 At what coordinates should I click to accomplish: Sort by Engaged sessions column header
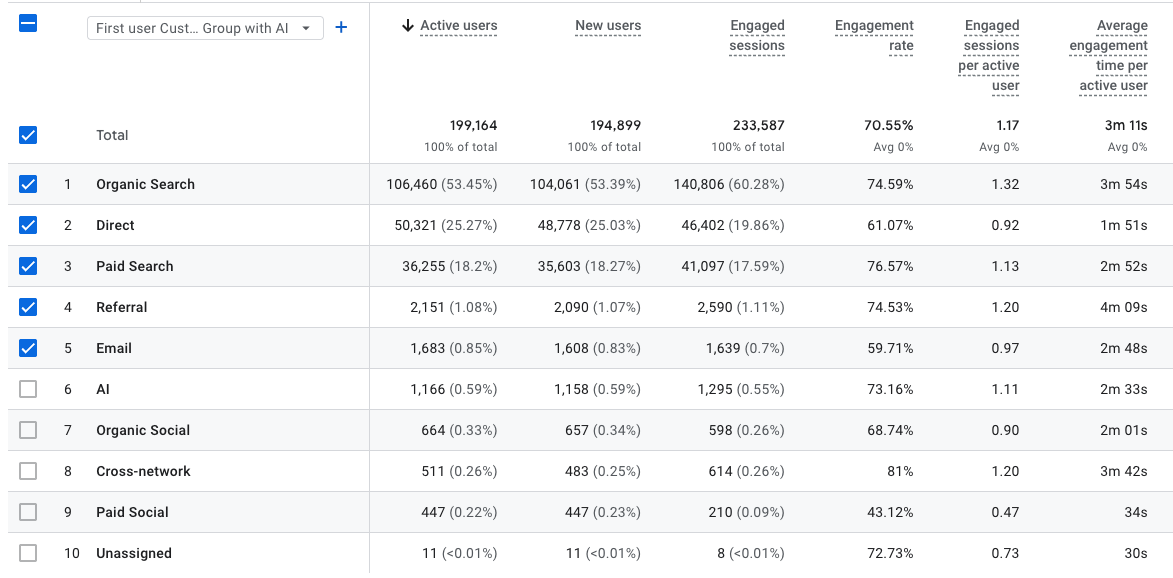coord(757,36)
